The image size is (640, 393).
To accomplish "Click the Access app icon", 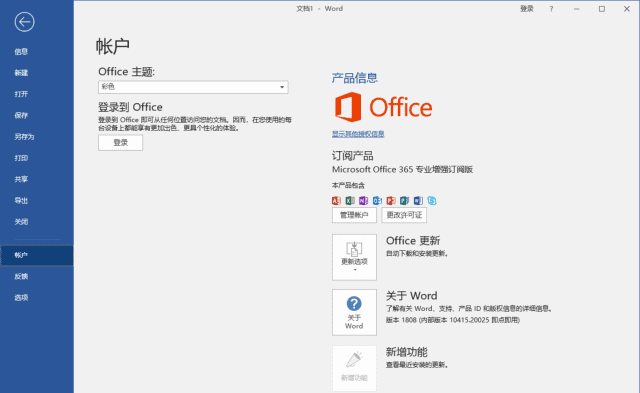I will click(x=336, y=200).
